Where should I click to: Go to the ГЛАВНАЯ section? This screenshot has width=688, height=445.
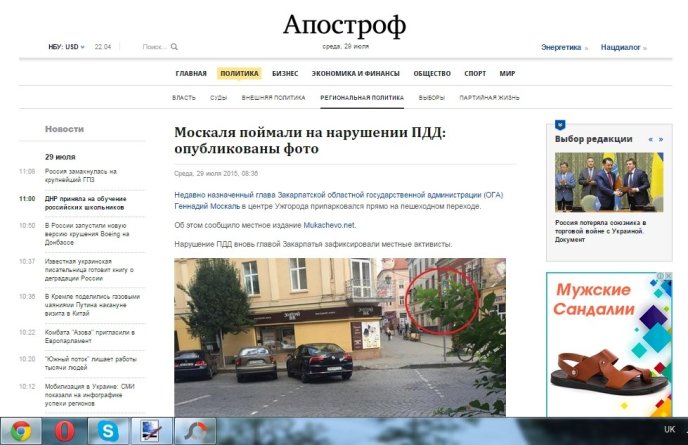(191, 73)
